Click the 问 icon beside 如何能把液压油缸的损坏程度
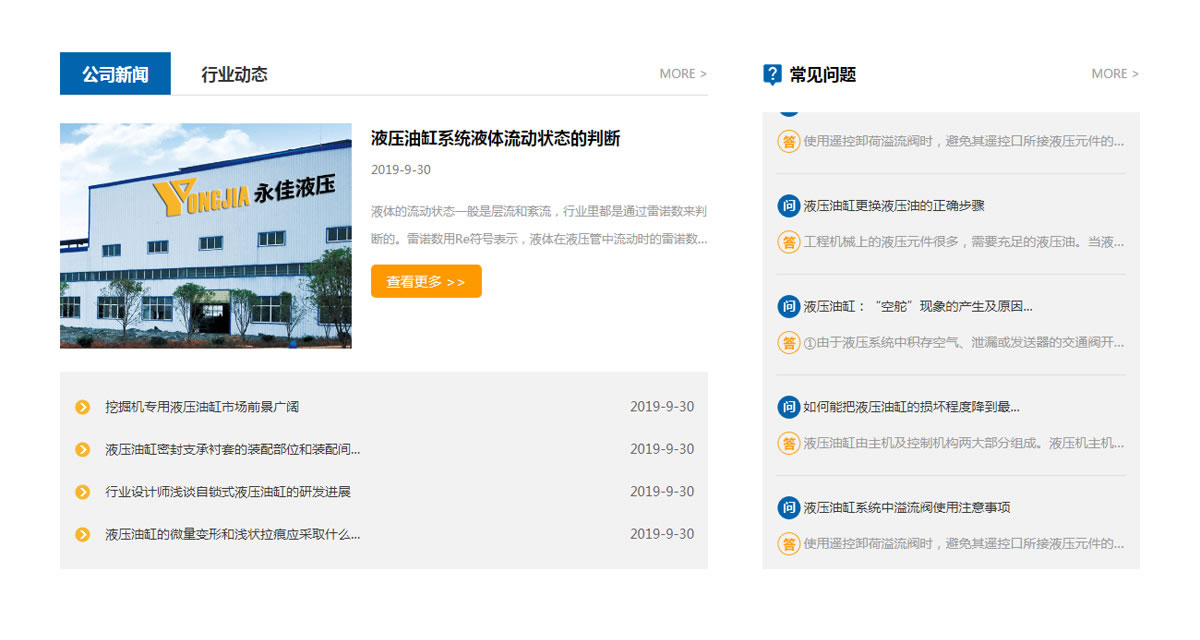Screen dimensions: 1200x640 (789, 407)
